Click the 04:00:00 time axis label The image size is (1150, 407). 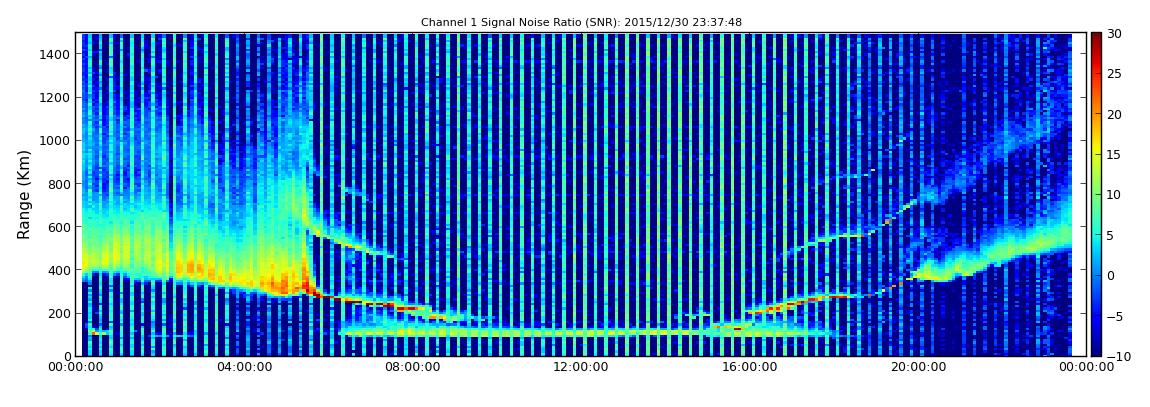point(244,367)
